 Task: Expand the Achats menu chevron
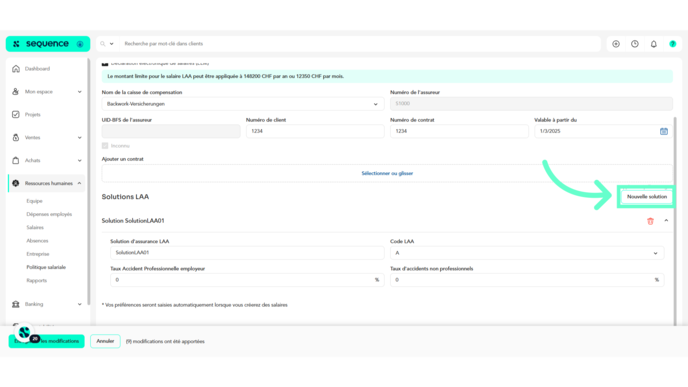point(79,160)
